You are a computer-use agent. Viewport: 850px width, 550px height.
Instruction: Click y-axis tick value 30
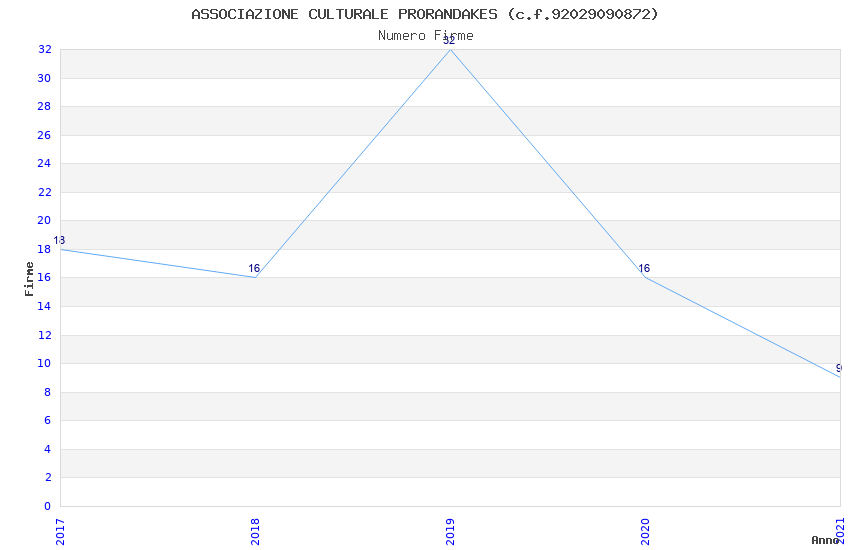[44, 78]
